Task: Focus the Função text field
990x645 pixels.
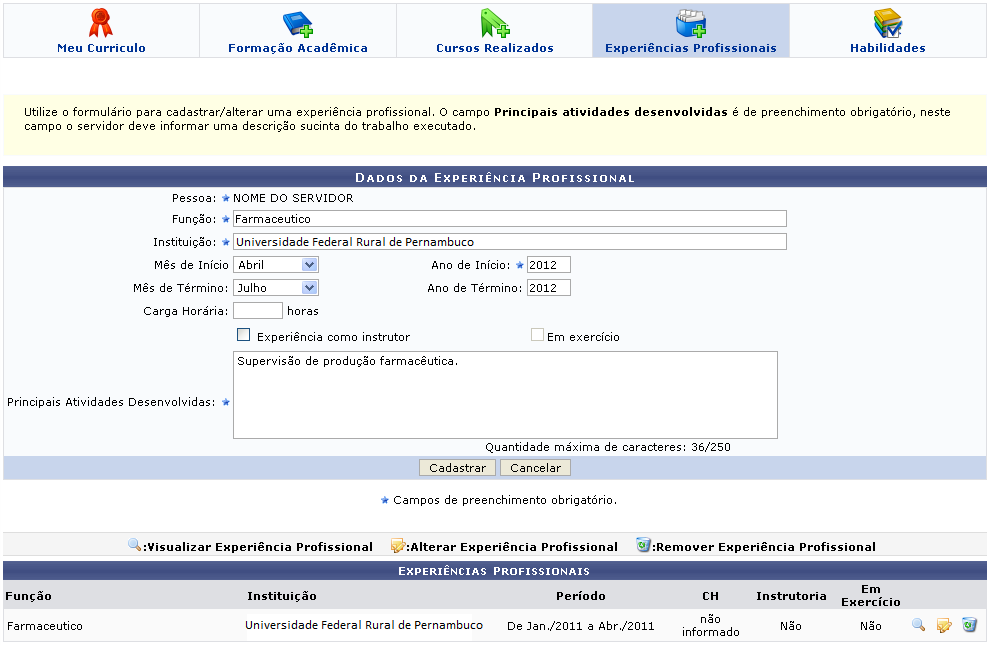Action: click(x=509, y=219)
